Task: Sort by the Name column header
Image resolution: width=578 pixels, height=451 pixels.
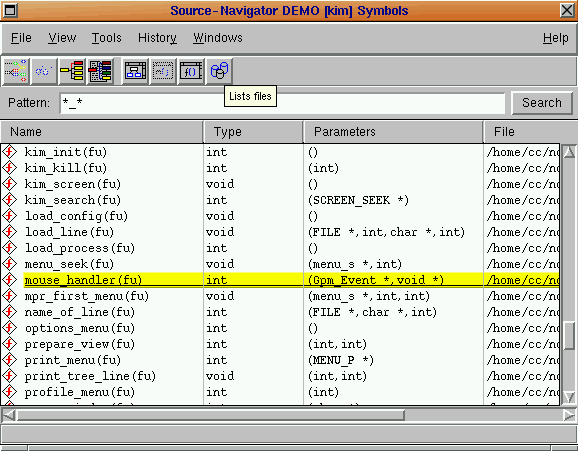Action: [x=102, y=132]
